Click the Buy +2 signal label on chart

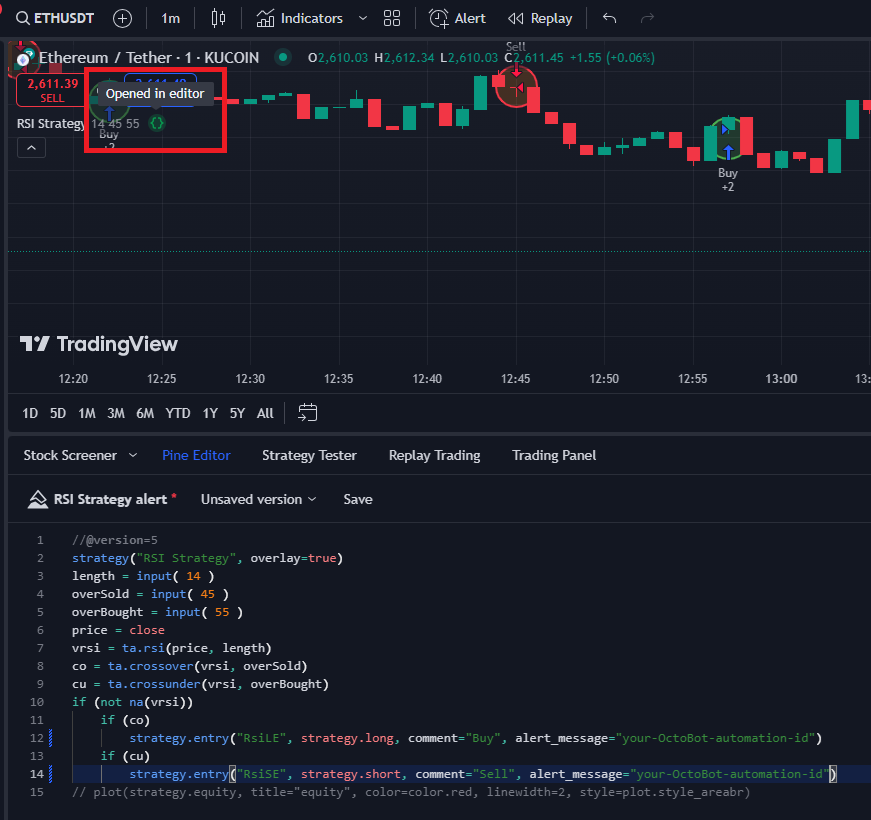pos(728,180)
